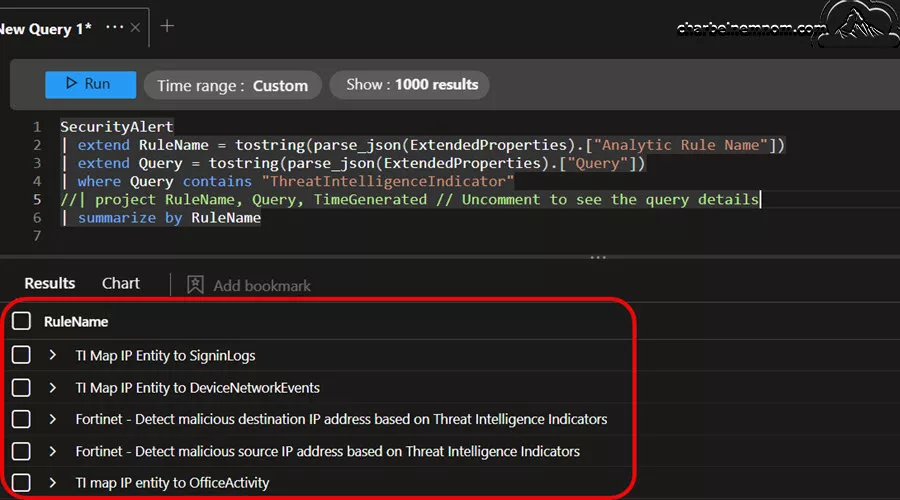
Task: Click the SecurityAlert line in the editor
Action: coord(117,127)
